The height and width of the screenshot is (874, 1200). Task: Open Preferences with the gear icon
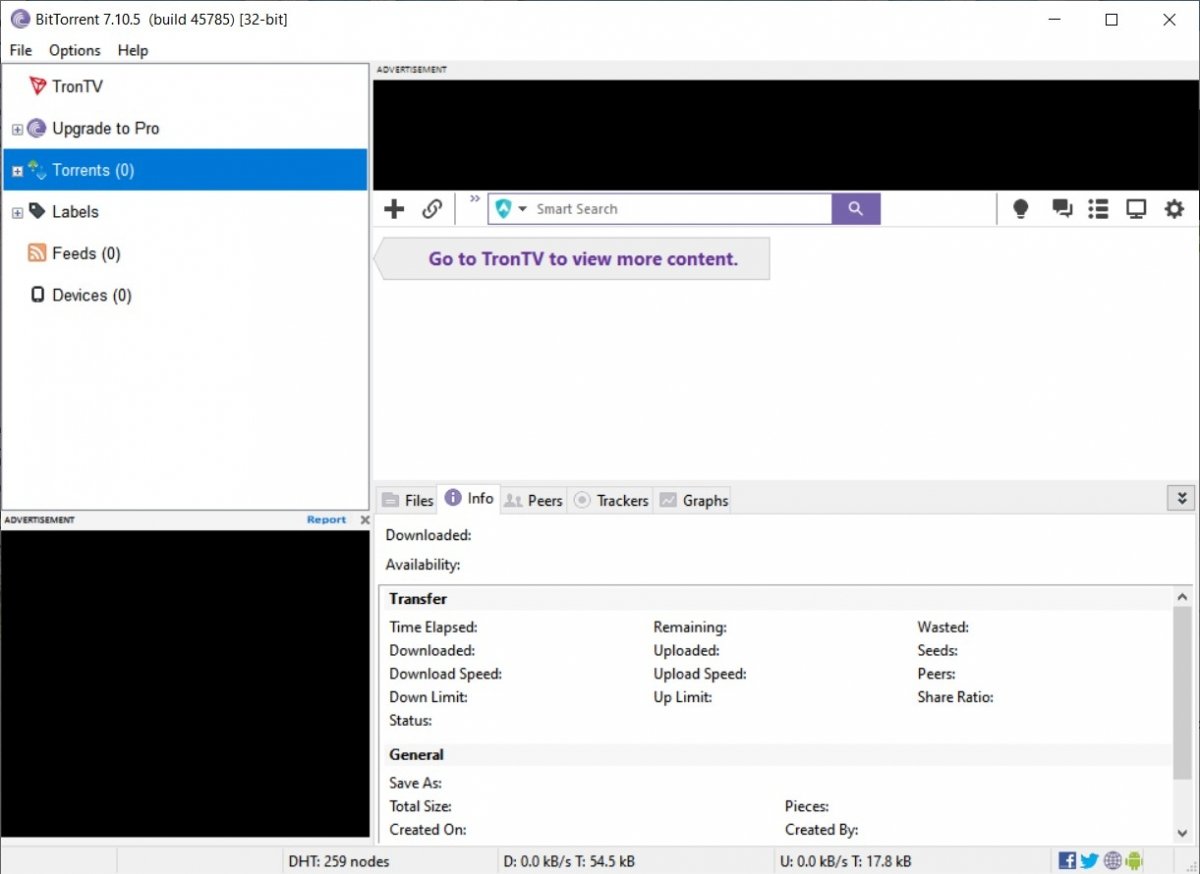[1174, 209]
